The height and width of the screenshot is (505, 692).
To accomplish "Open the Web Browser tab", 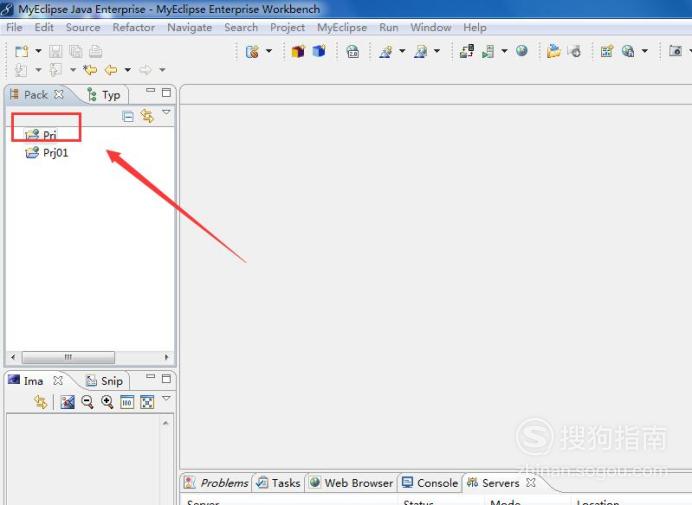I will tap(351, 483).
